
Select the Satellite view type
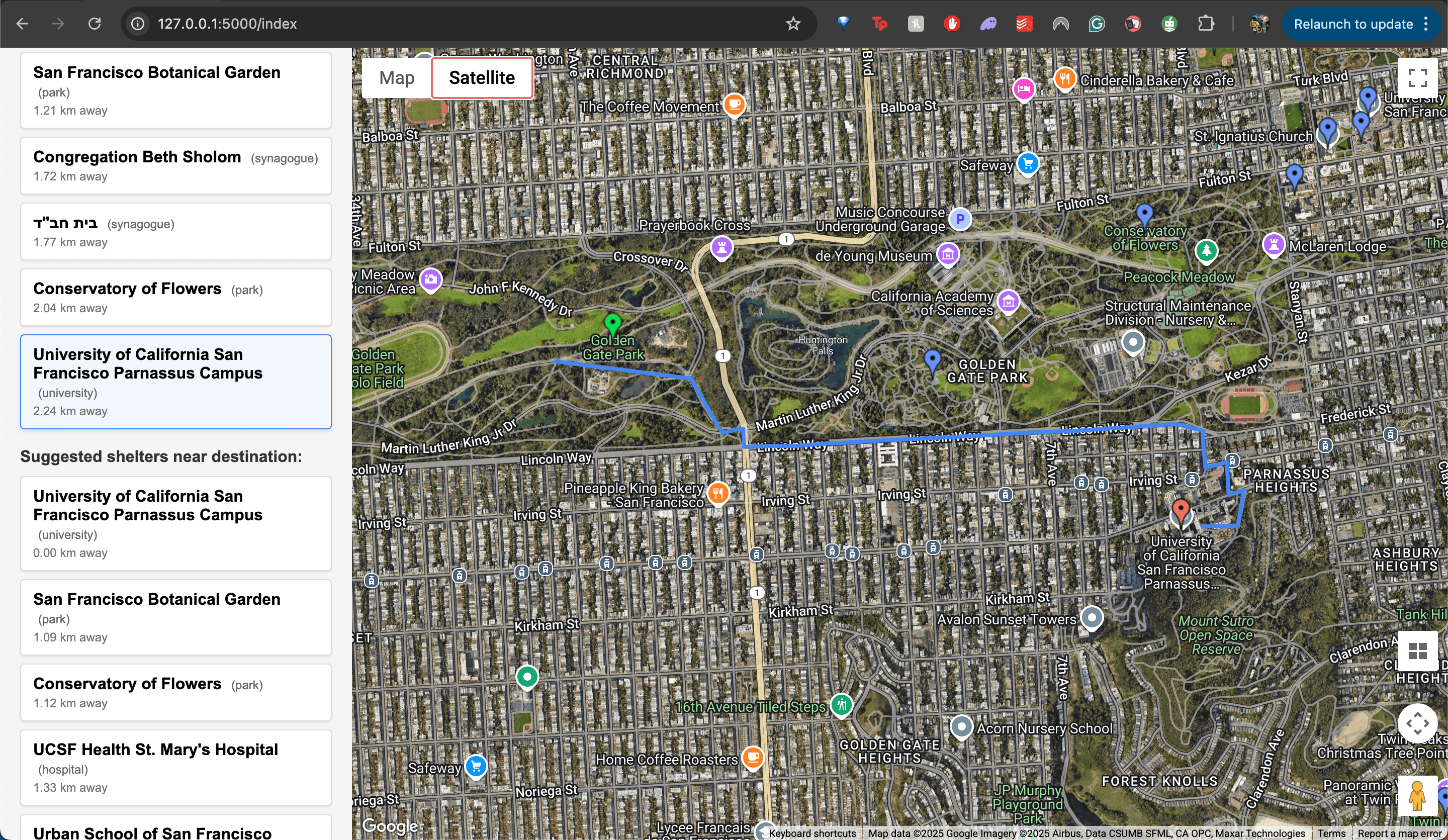click(x=482, y=77)
